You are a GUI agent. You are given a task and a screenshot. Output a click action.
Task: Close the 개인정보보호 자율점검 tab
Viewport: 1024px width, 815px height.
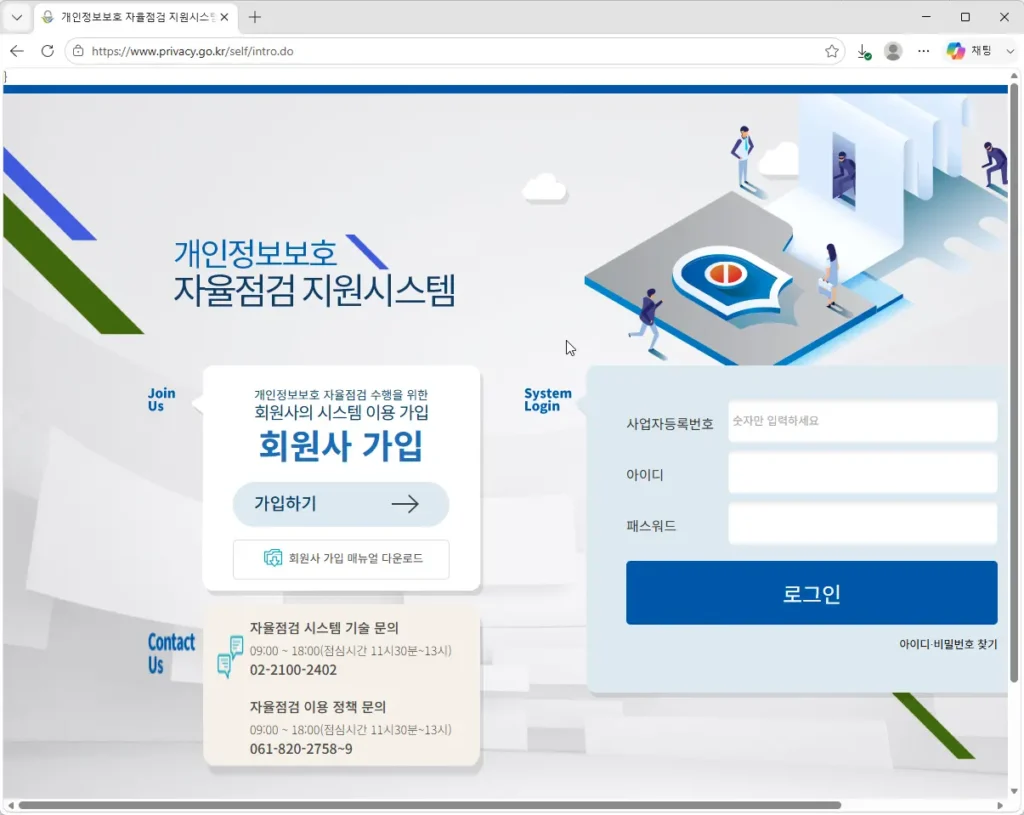[x=224, y=17]
